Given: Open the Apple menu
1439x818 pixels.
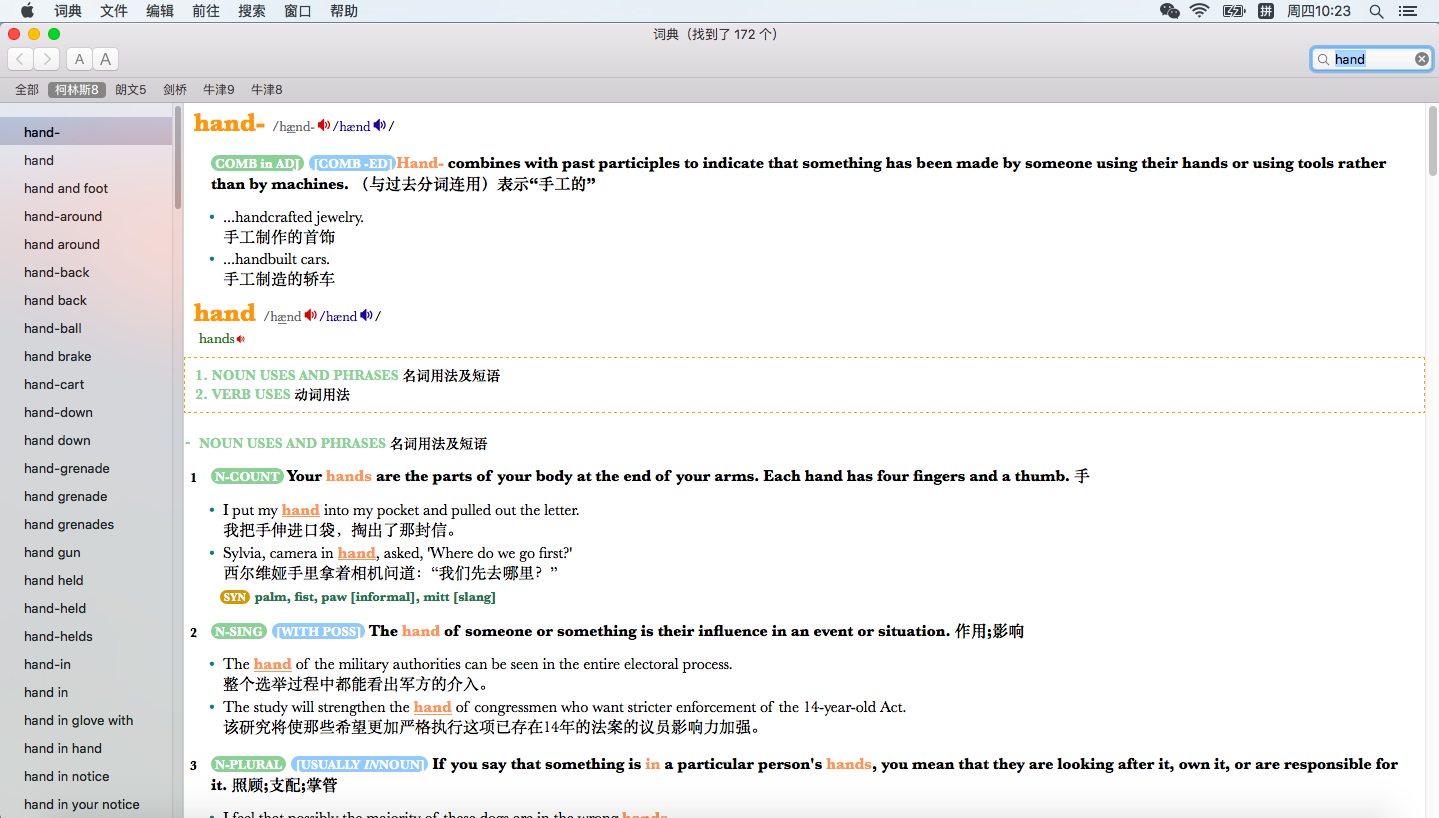Looking at the screenshot, I should [27, 11].
